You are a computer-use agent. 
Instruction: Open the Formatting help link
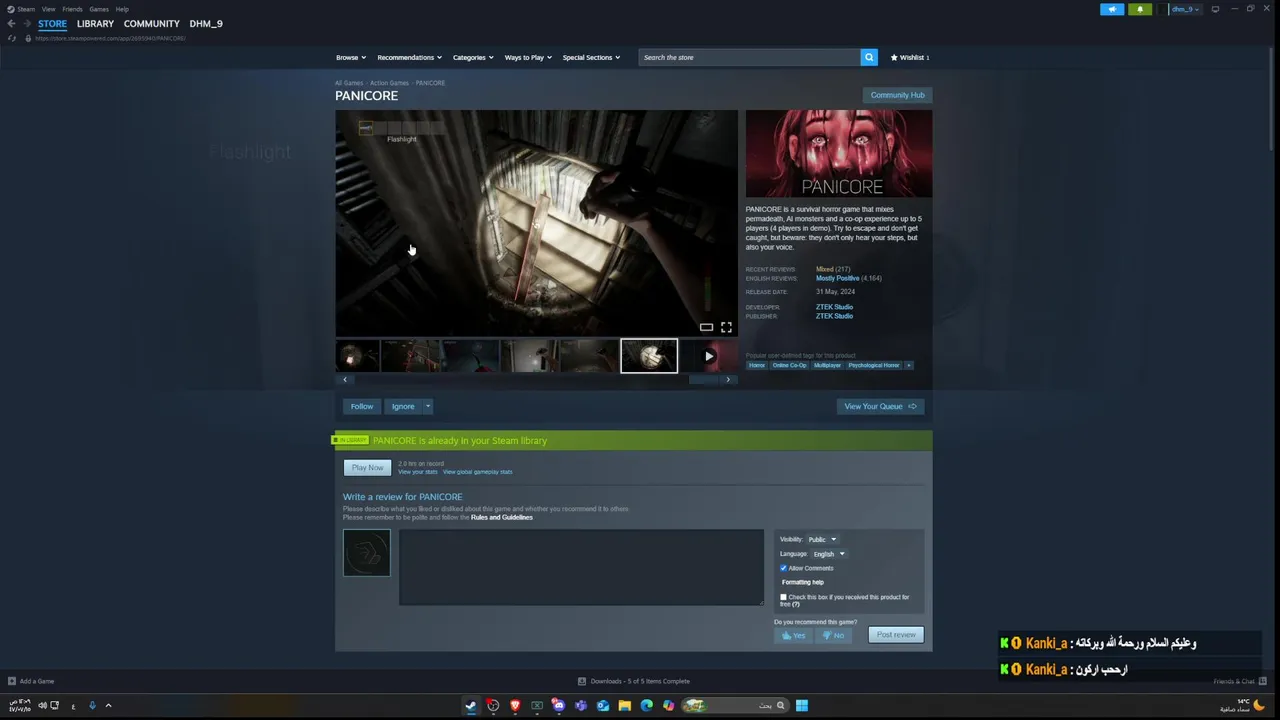pos(803,582)
